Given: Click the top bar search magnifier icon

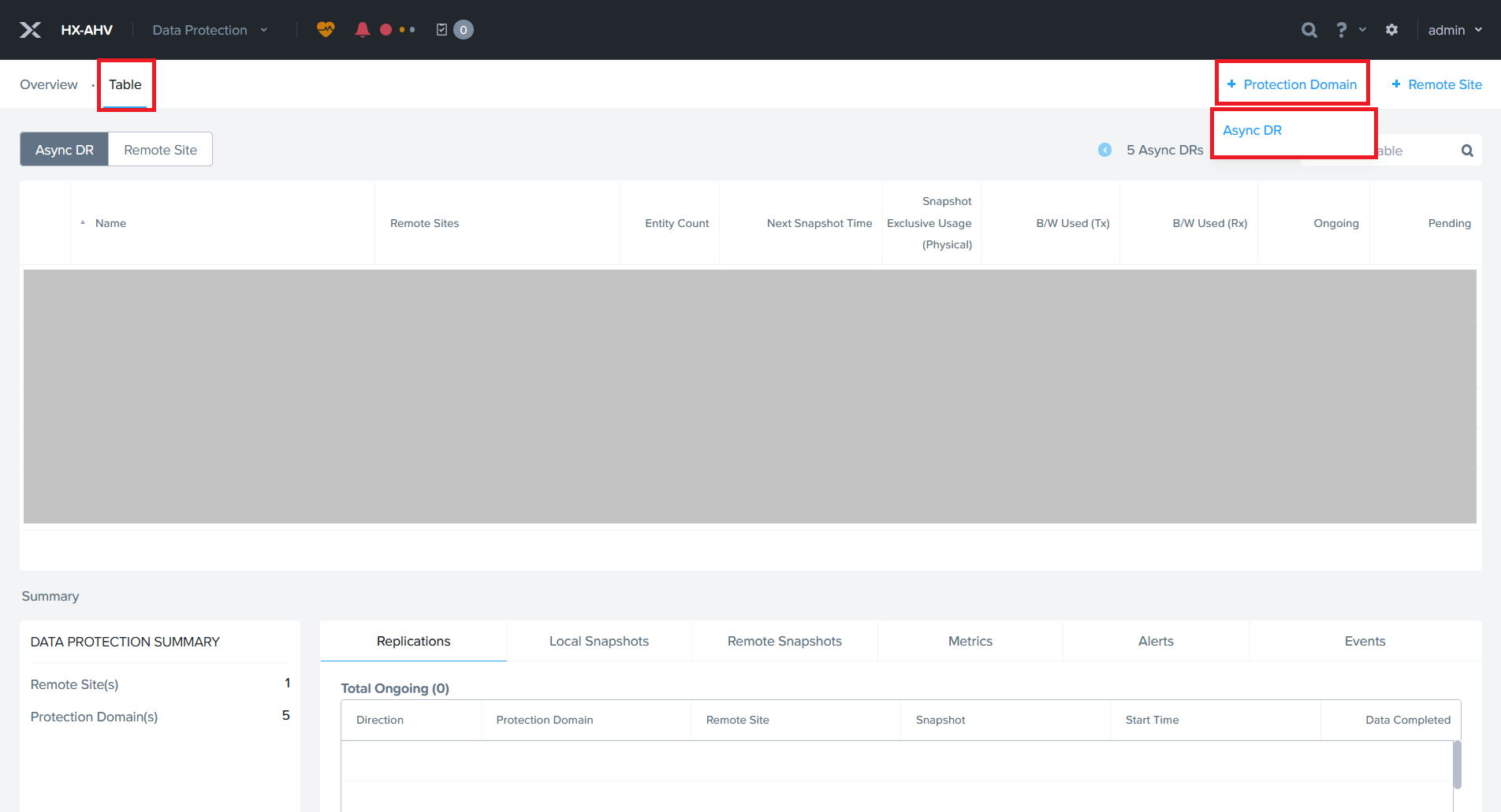Looking at the screenshot, I should pos(1309,30).
